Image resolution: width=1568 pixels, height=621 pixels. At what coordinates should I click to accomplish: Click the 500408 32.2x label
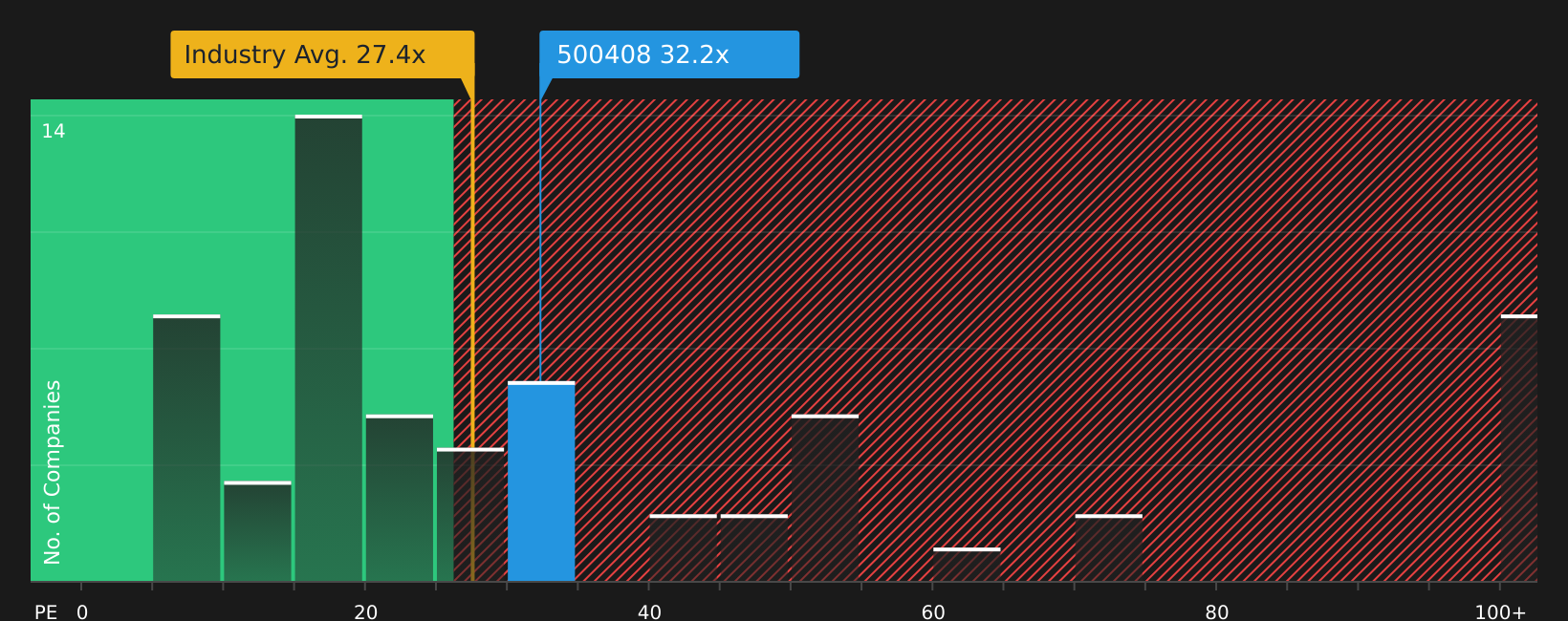point(669,54)
